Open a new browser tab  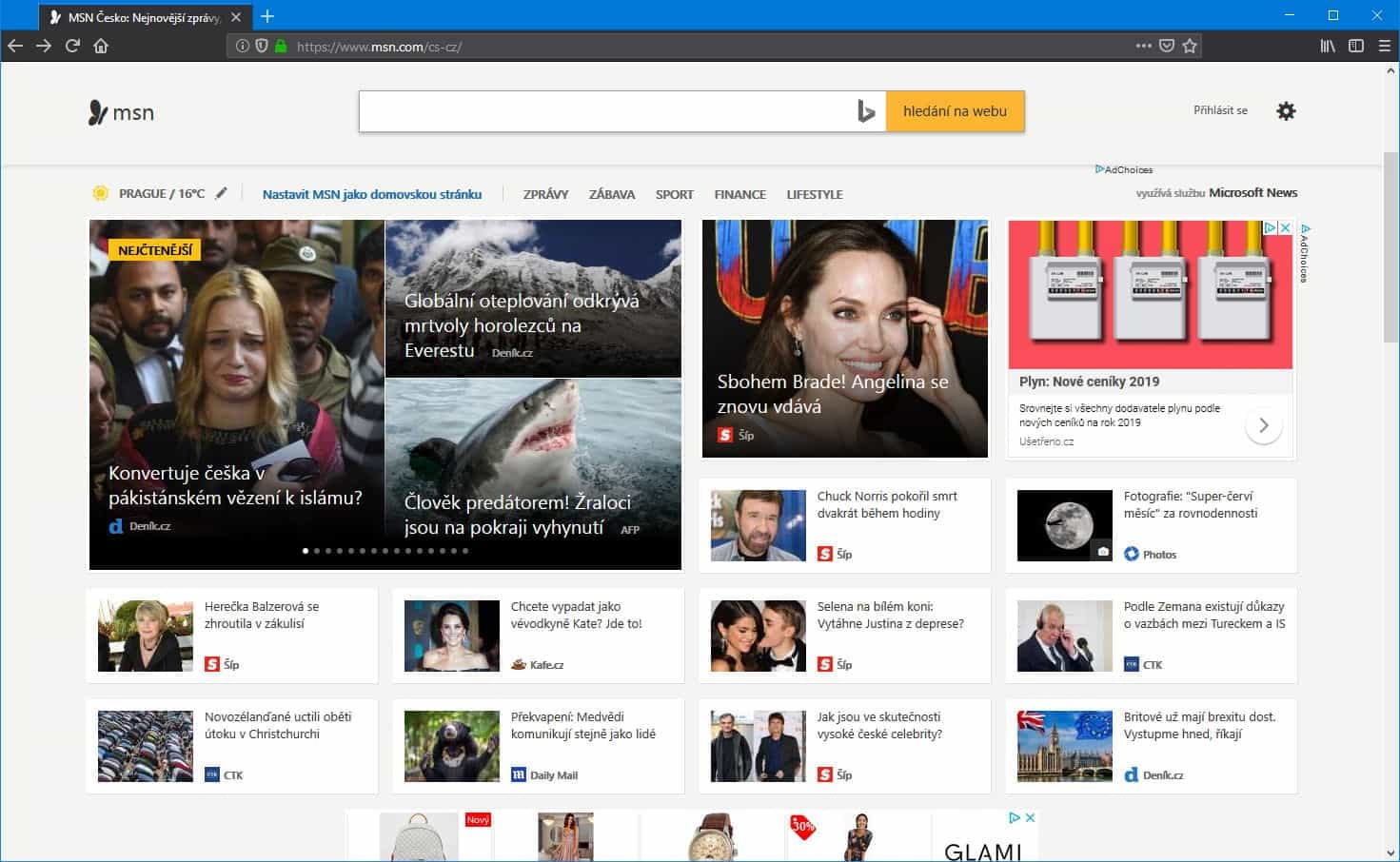point(267,16)
